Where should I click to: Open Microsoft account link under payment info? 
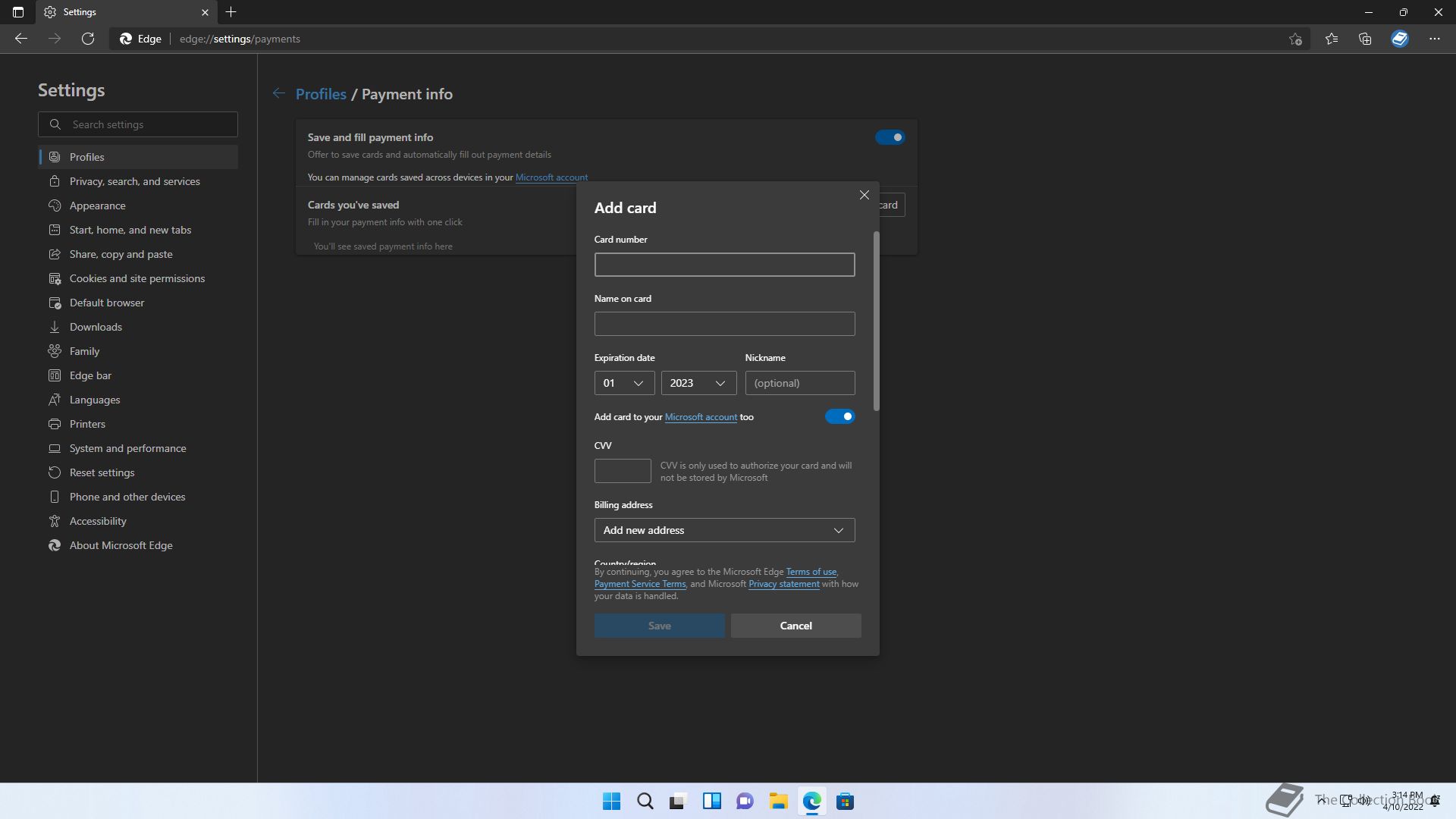551,177
